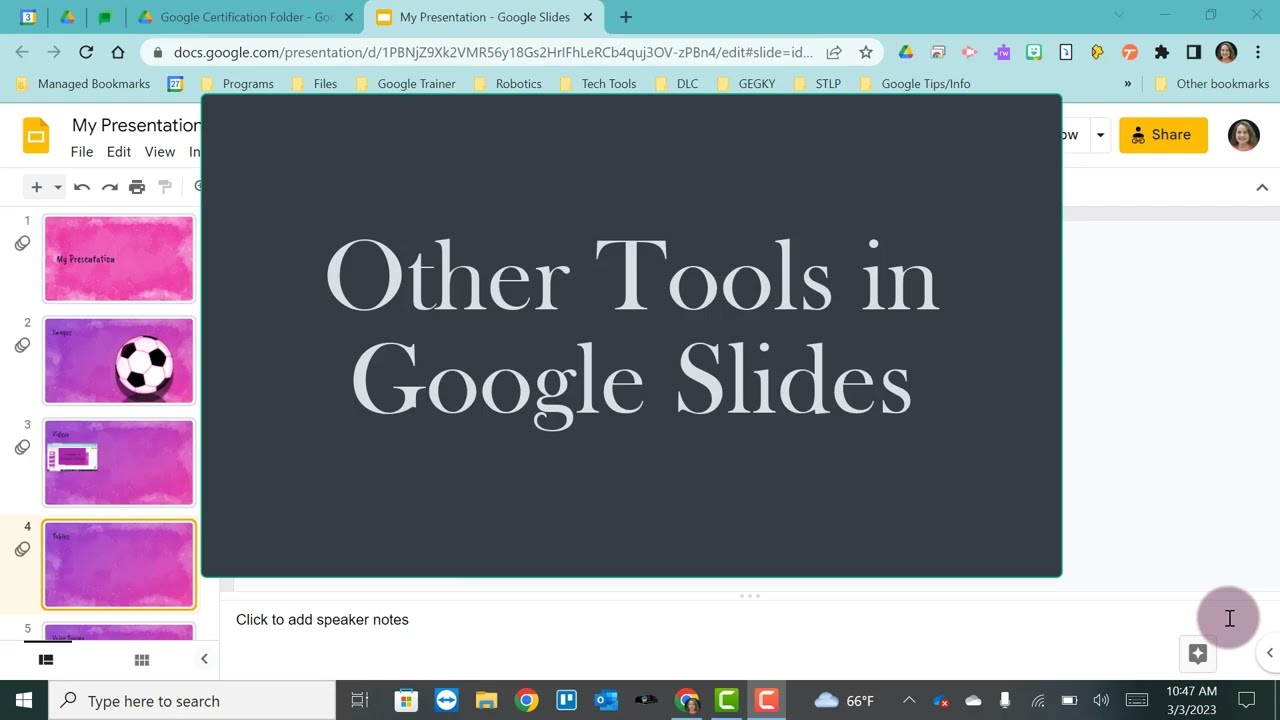1280x720 pixels.
Task: Show hidden system tray icons
Action: [x=909, y=700]
